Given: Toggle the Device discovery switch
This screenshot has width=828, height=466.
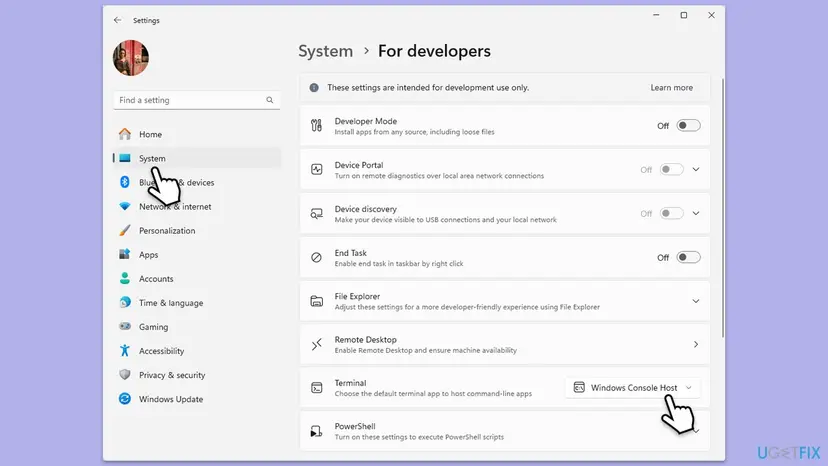Looking at the screenshot, I should tap(671, 213).
